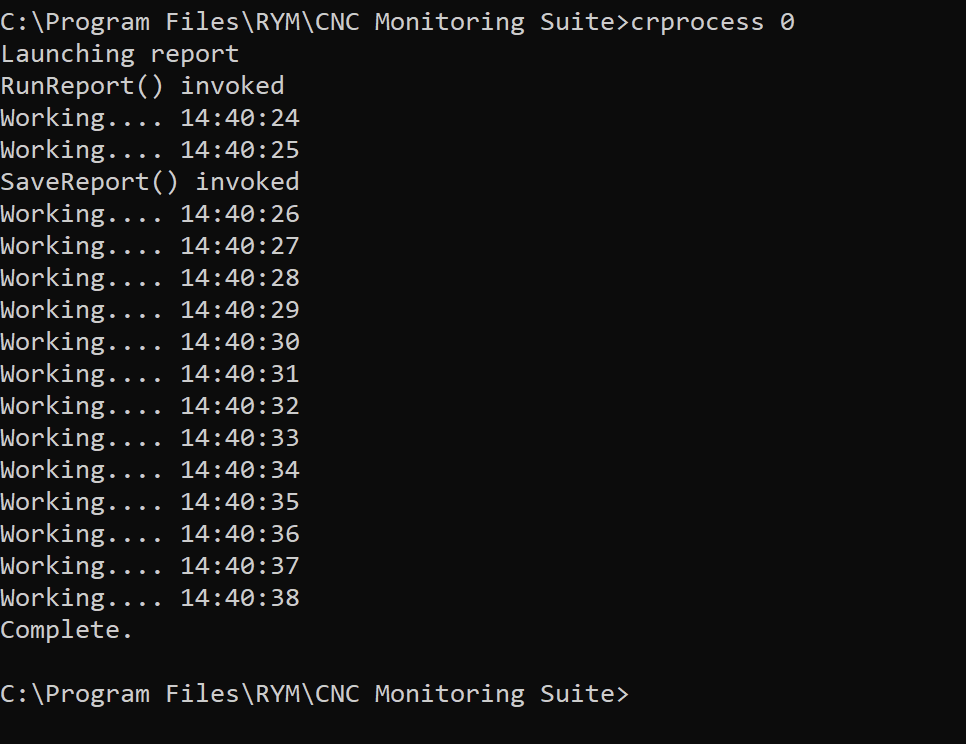Click the Working line at 14:40:33

(x=150, y=439)
